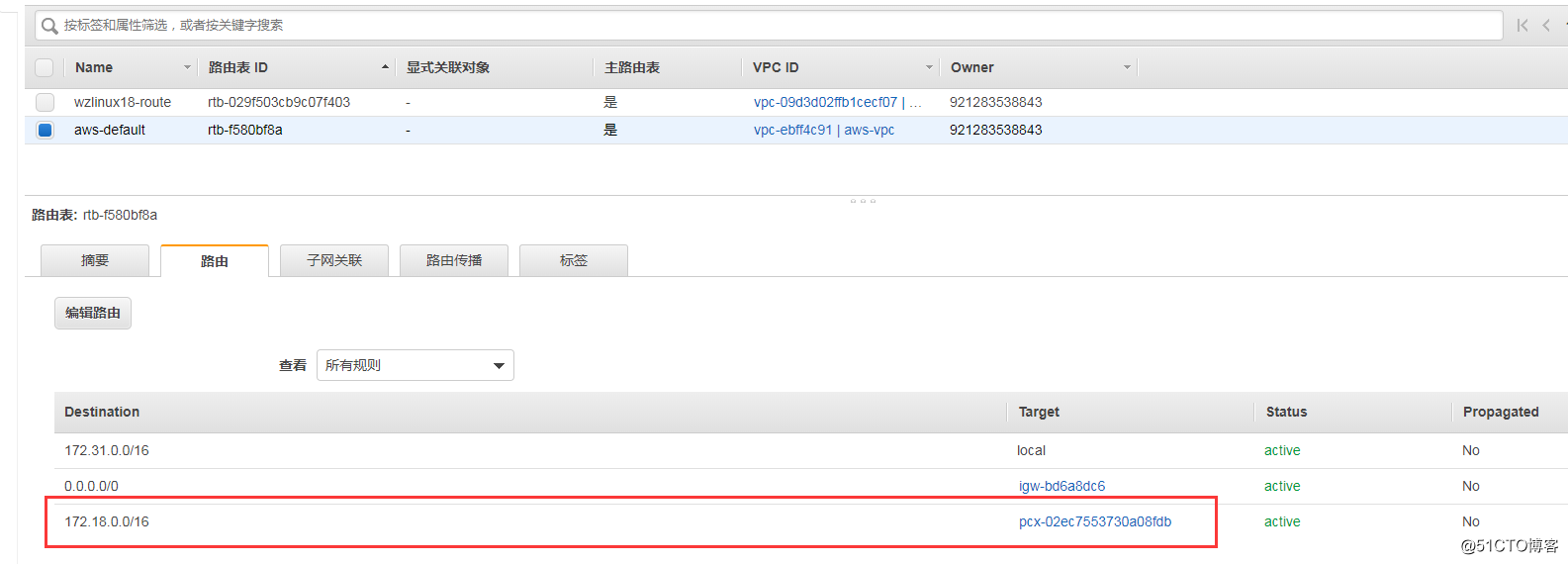Select the 路由 tab
This screenshot has height=564, width=1568.
click(x=215, y=261)
